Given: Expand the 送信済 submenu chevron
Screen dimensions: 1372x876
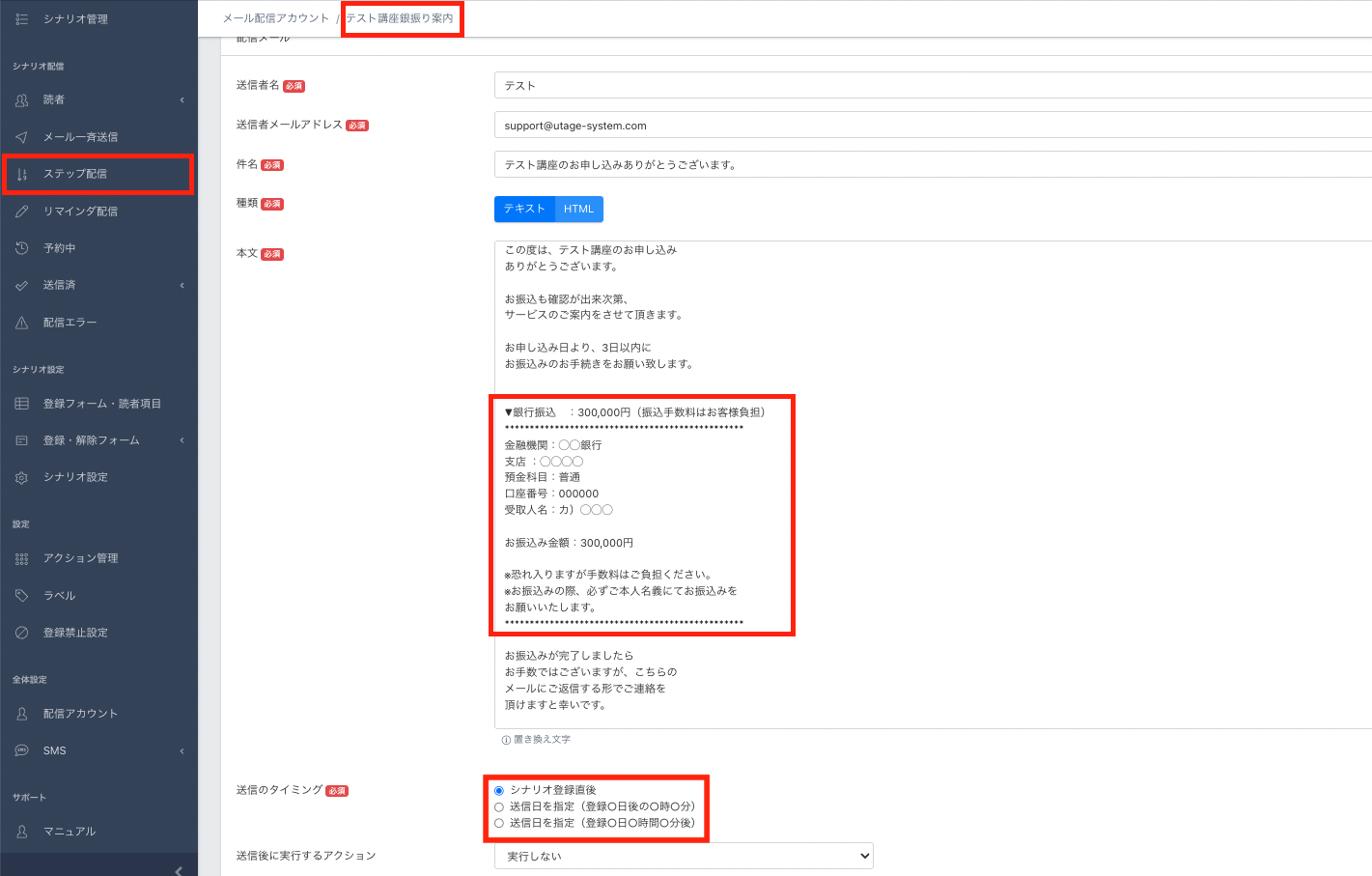Looking at the screenshot, I should 182,285.
